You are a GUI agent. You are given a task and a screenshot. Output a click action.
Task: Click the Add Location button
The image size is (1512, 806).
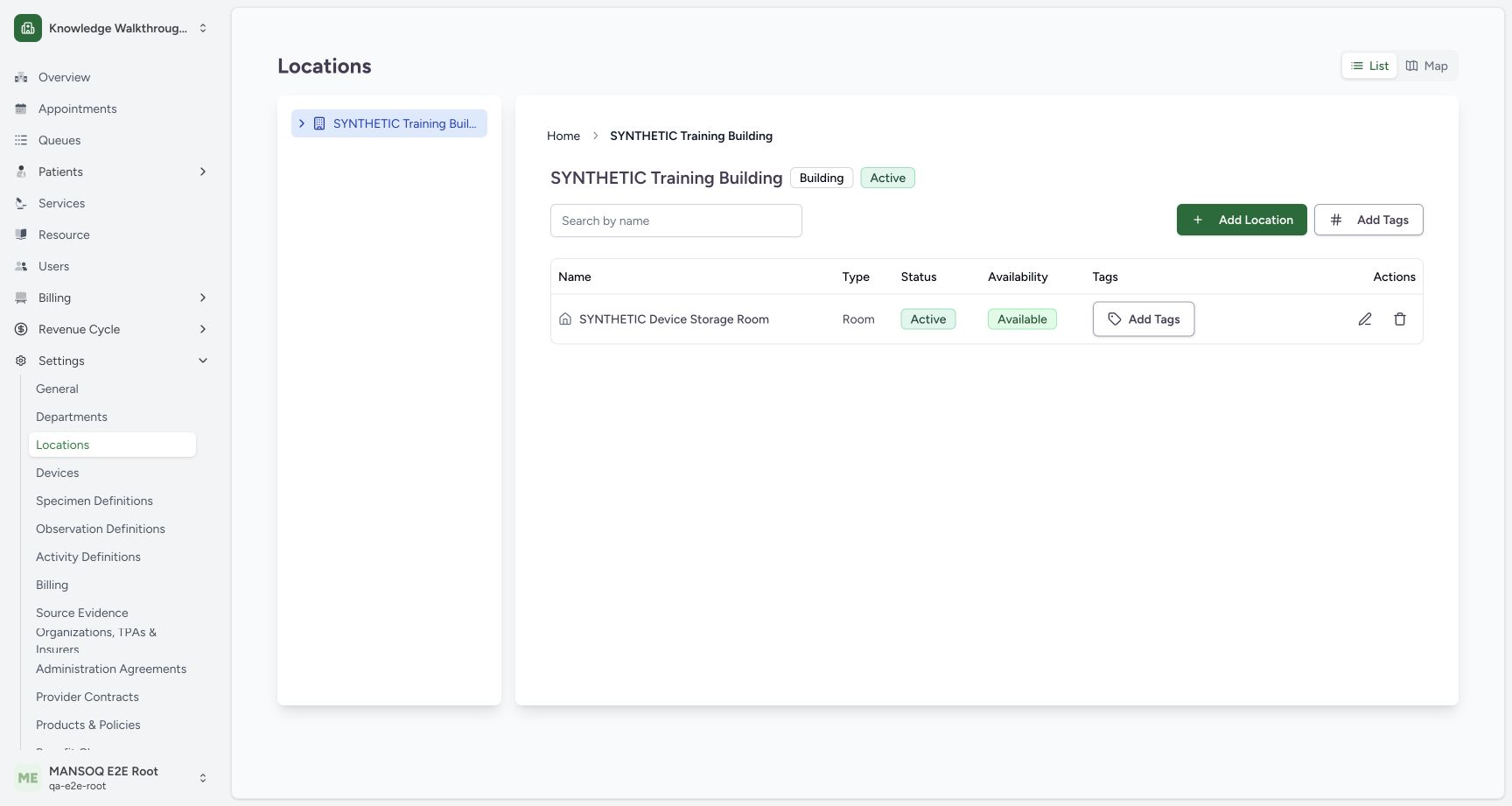tap(1242, 220)
